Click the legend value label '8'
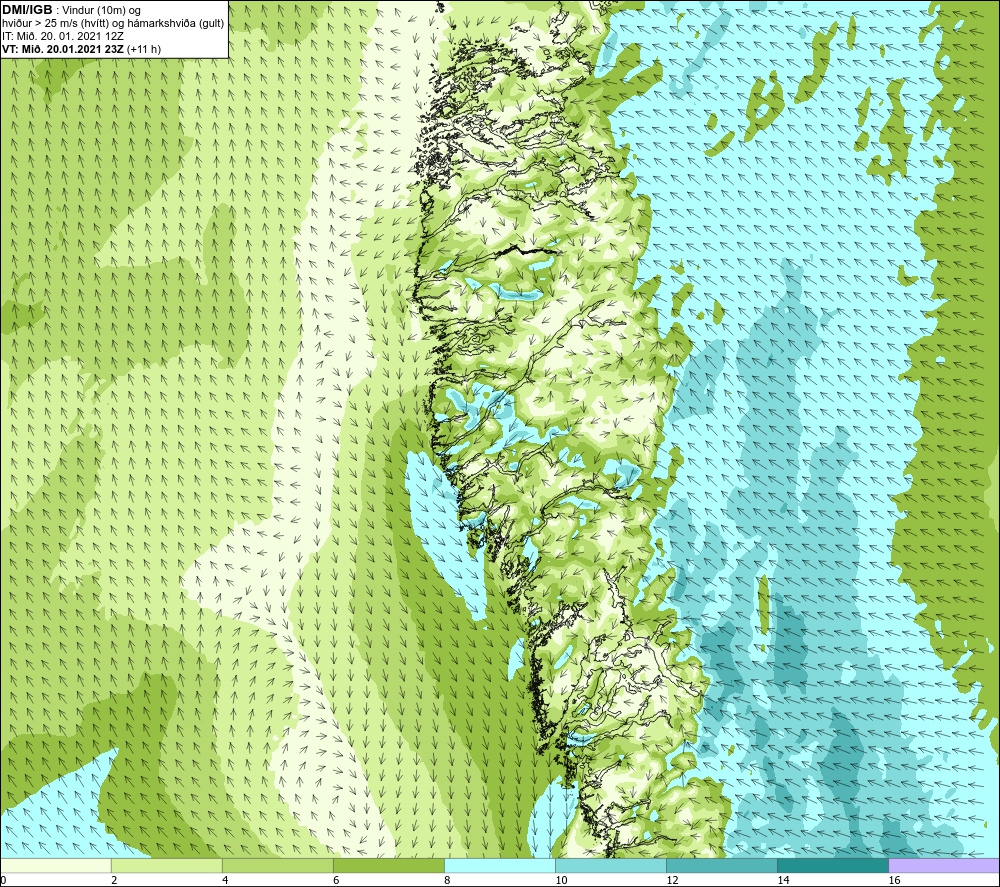 click(447, 881)
